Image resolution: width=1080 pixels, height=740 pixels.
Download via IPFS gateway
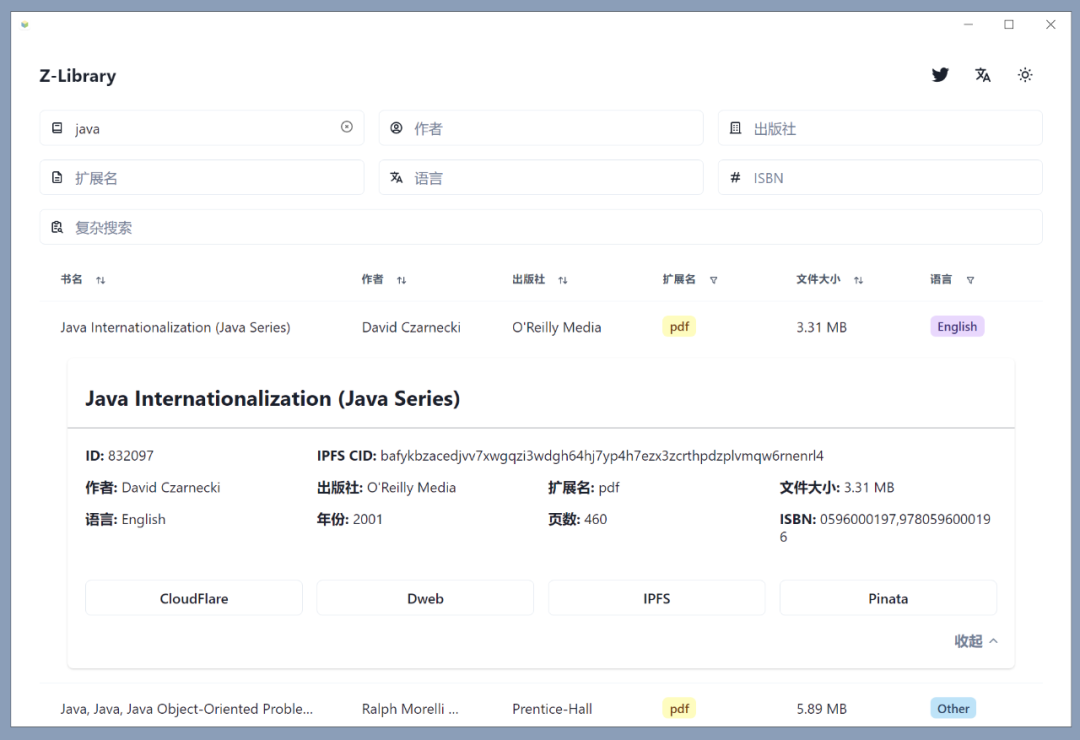(x=657, y=598)
